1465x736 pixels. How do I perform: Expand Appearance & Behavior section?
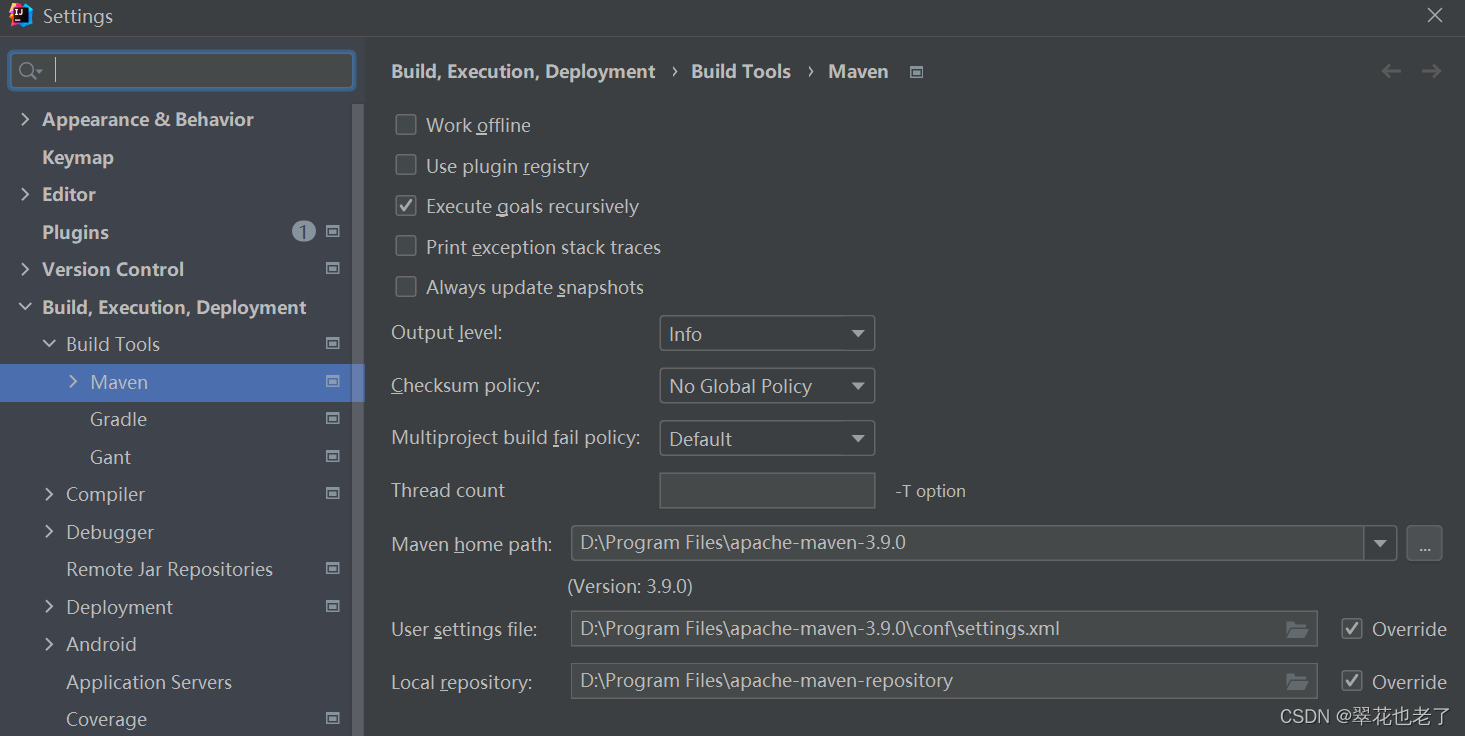25,119
